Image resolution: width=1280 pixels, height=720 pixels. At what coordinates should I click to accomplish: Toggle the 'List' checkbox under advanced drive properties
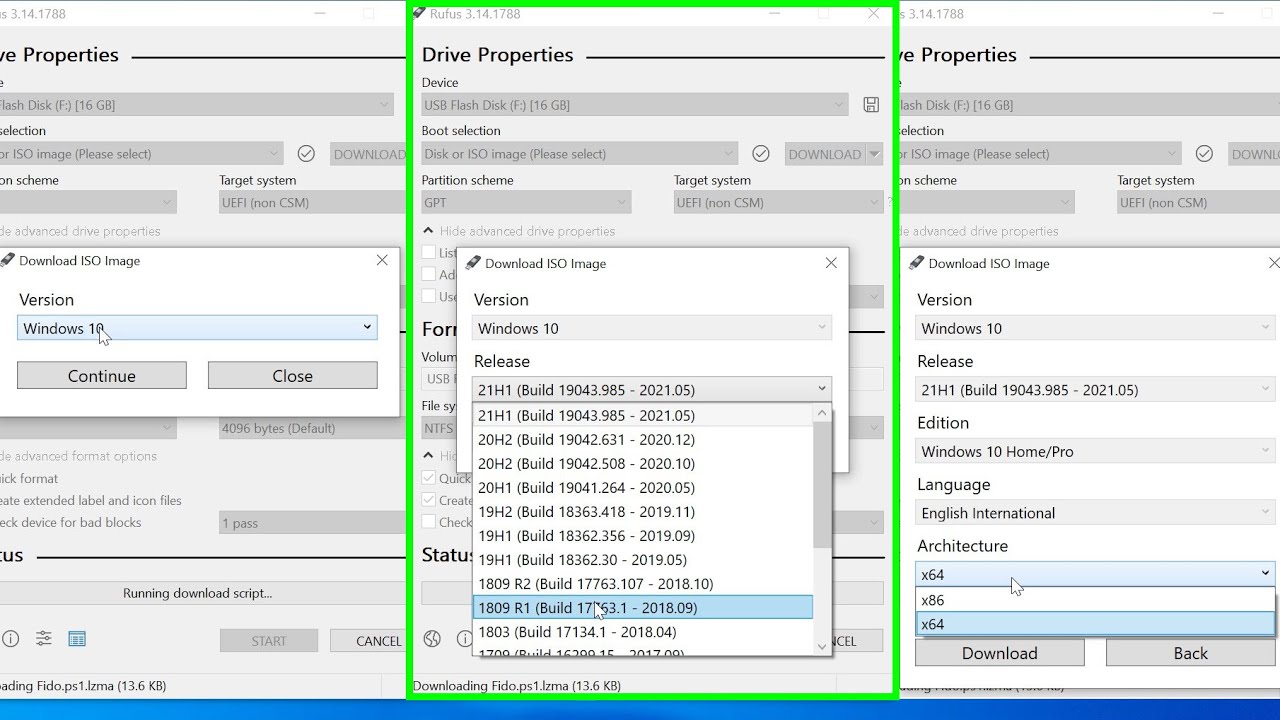click(x=429, y=253)
